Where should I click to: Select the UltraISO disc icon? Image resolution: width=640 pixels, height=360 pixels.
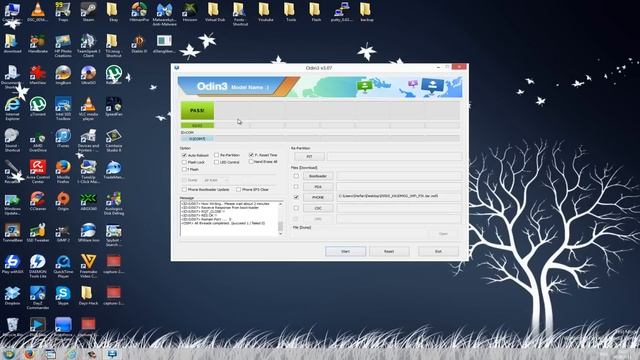(x=88, y=75)
